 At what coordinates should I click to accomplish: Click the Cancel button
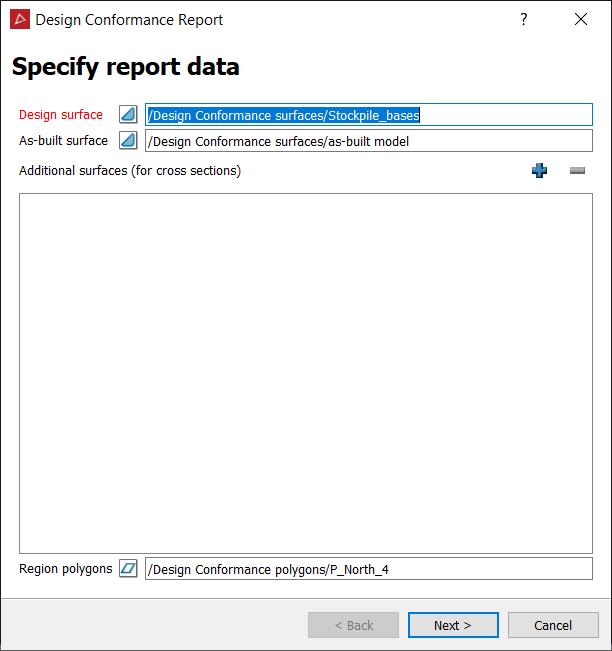[553, 625]
